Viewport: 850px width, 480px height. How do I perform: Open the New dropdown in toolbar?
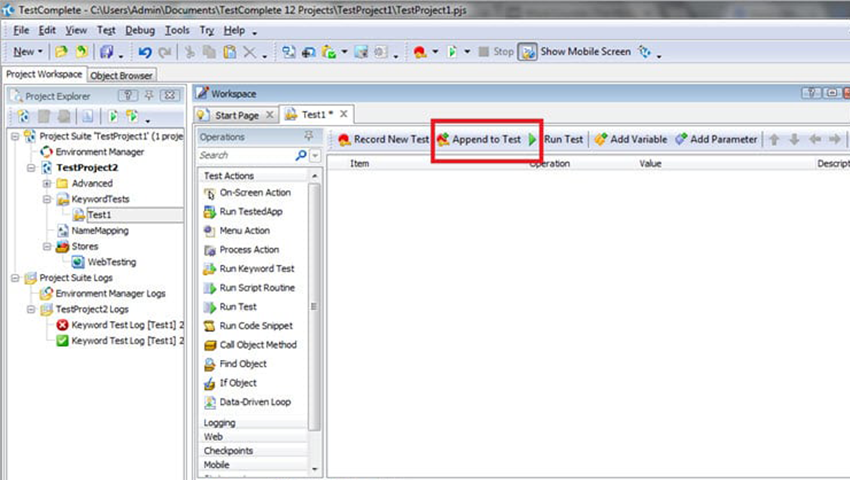(x=27, y=51)
